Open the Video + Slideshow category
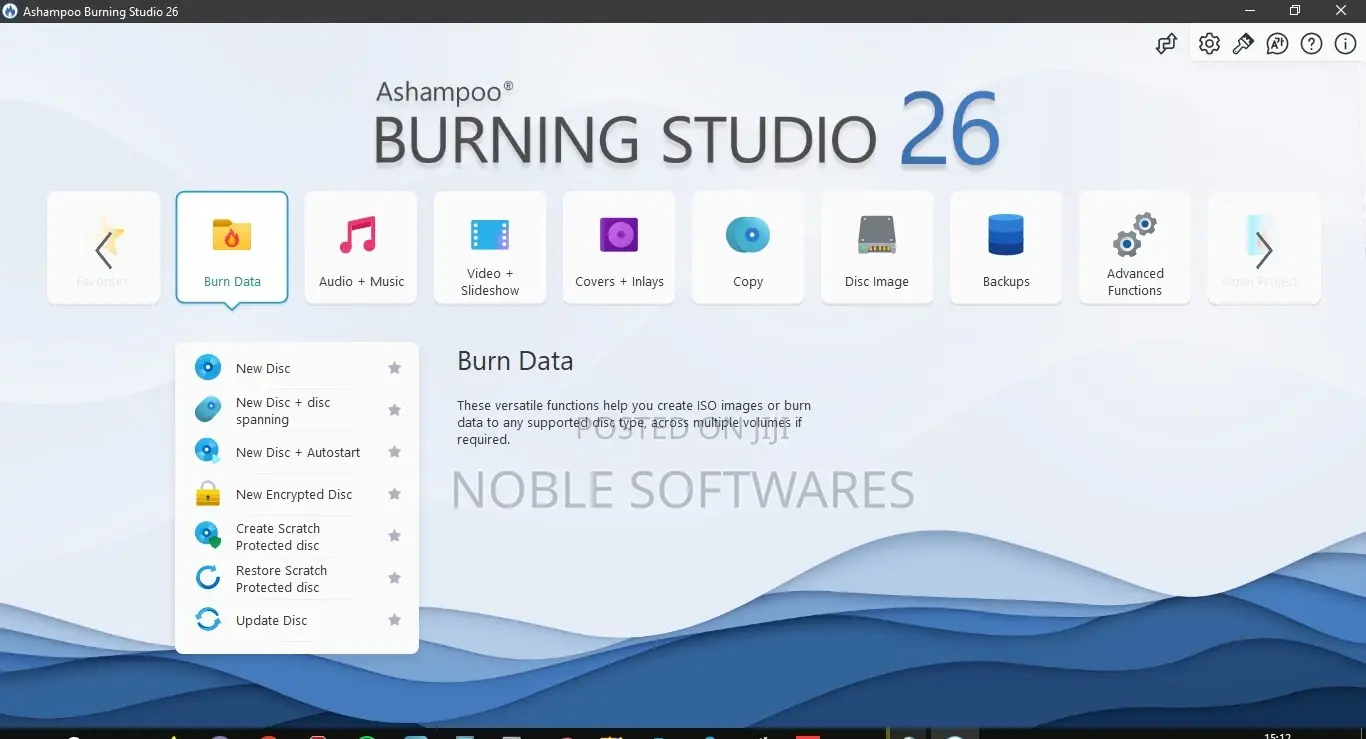Viewport: 1366px width, 739px height. tap(490, 247)
